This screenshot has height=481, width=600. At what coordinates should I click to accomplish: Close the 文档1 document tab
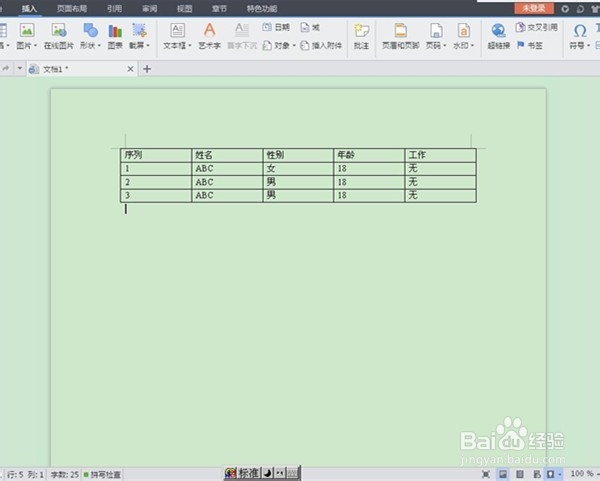point(130,69)
